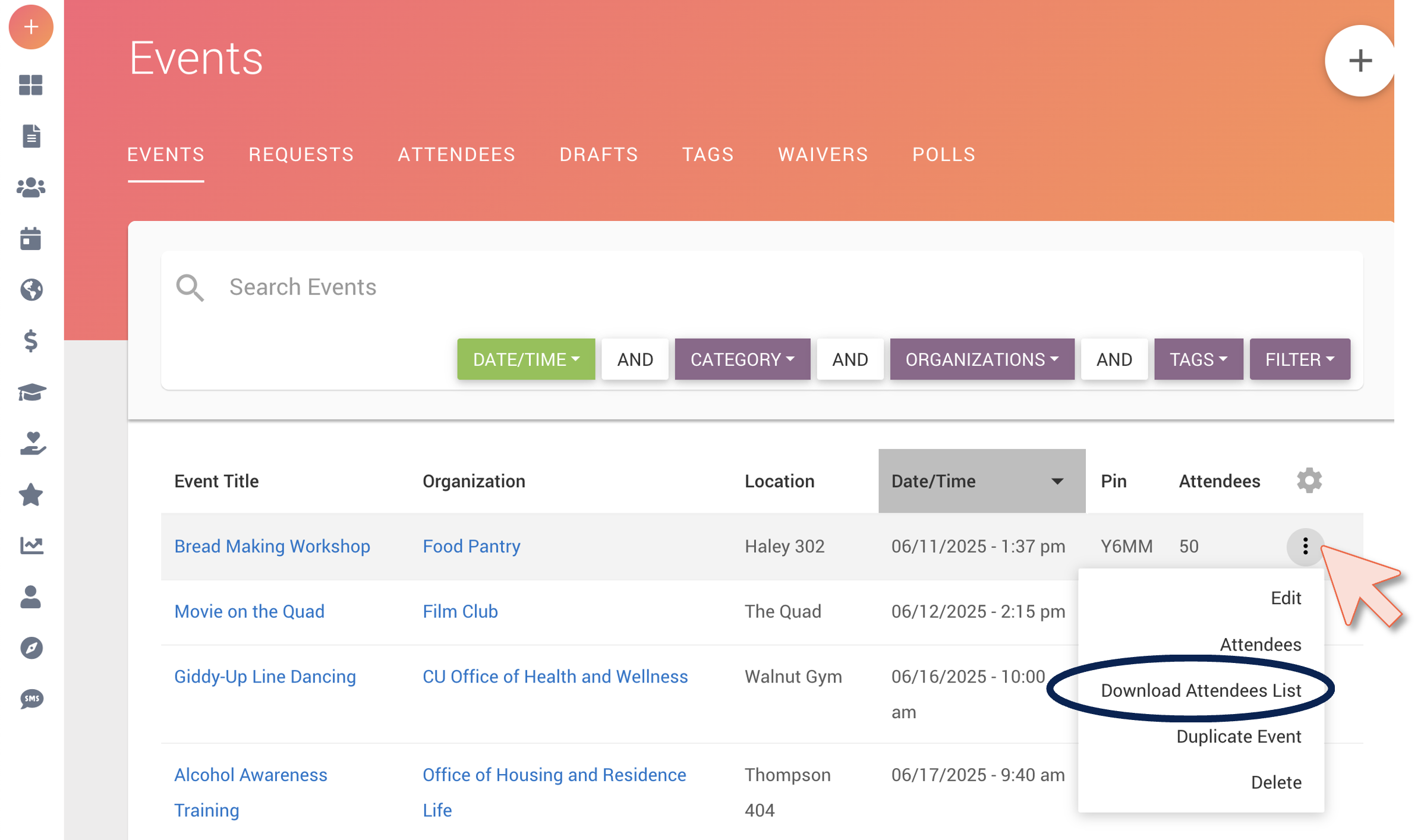The image size is (1424, 840).
Task: Open the people groups icon
Action: (x=31, y=188)
